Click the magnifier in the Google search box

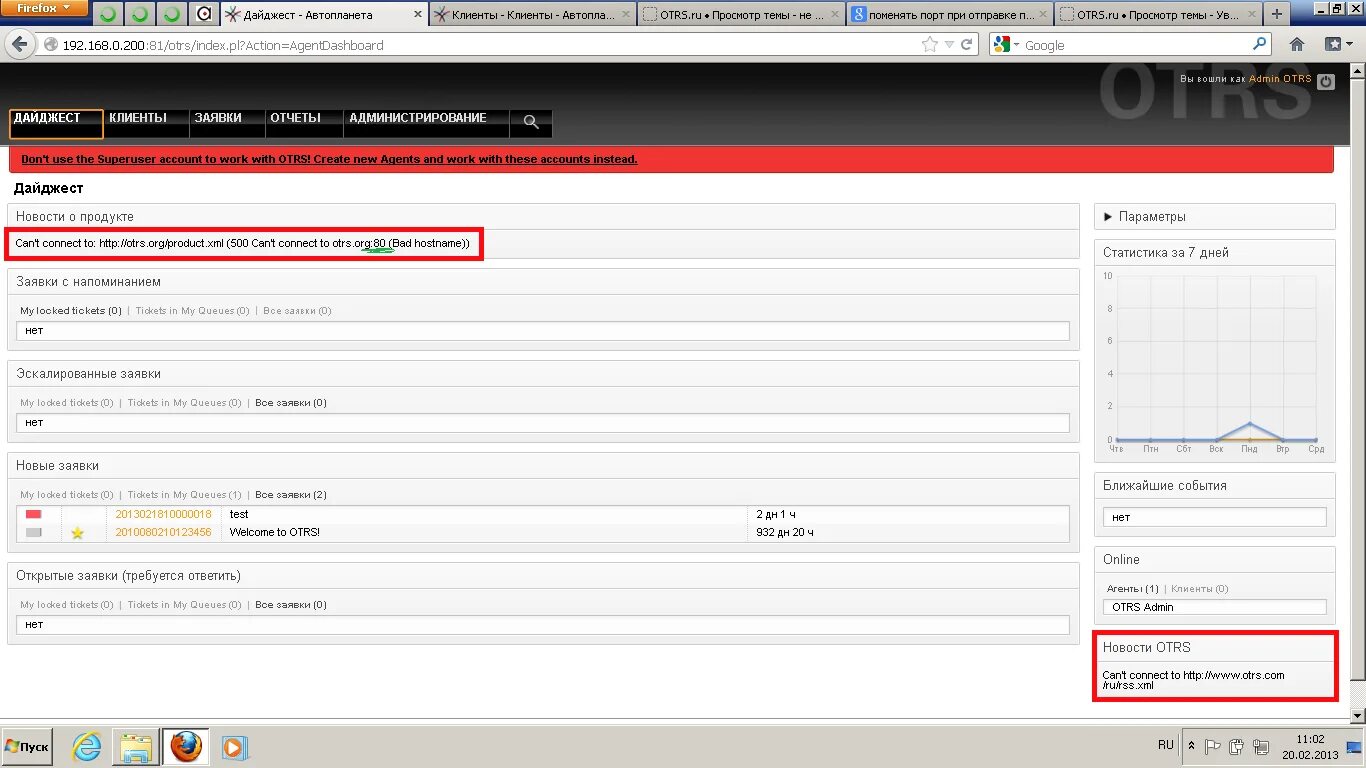(1260, 44)
